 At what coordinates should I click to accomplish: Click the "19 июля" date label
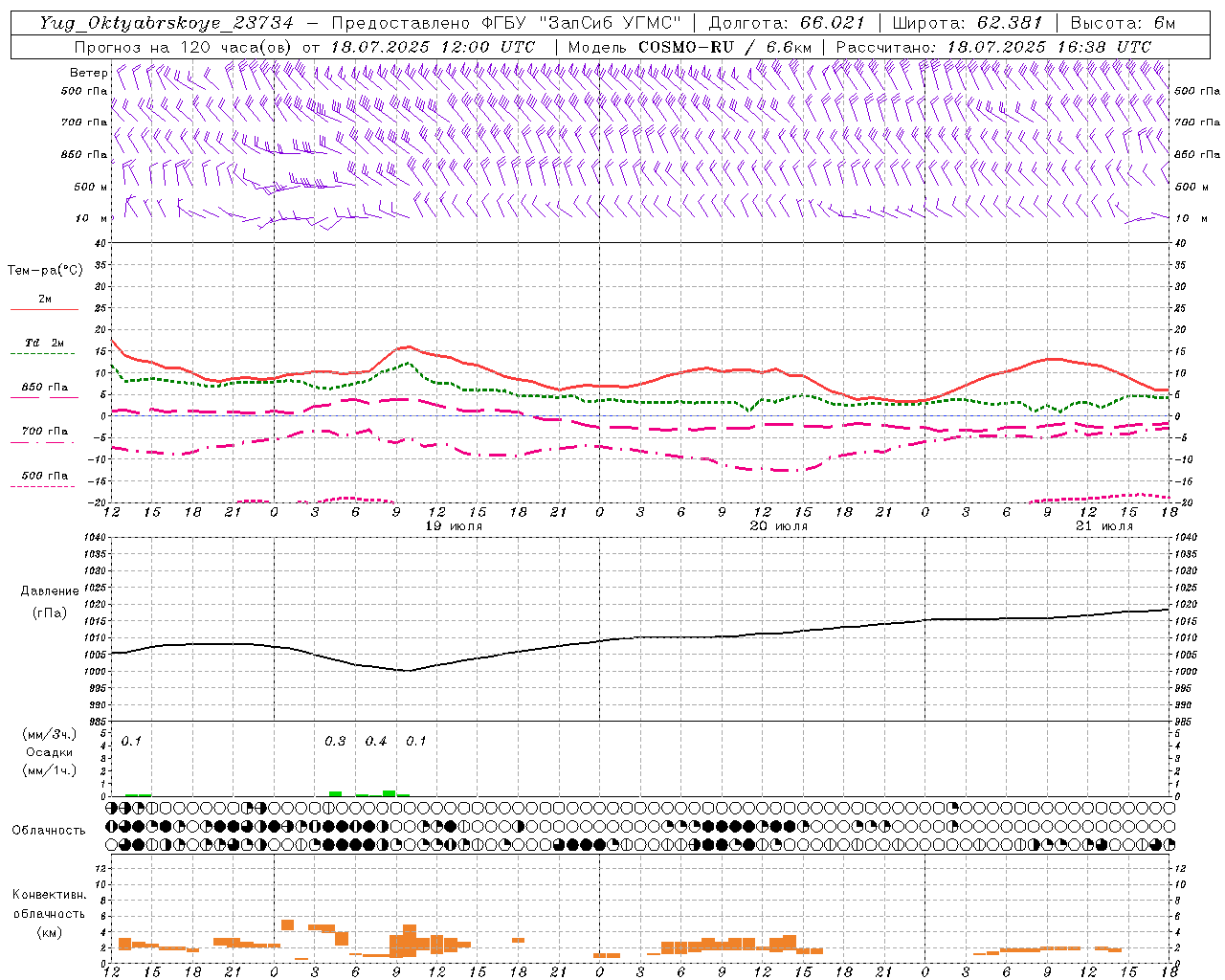click(454, 526)
